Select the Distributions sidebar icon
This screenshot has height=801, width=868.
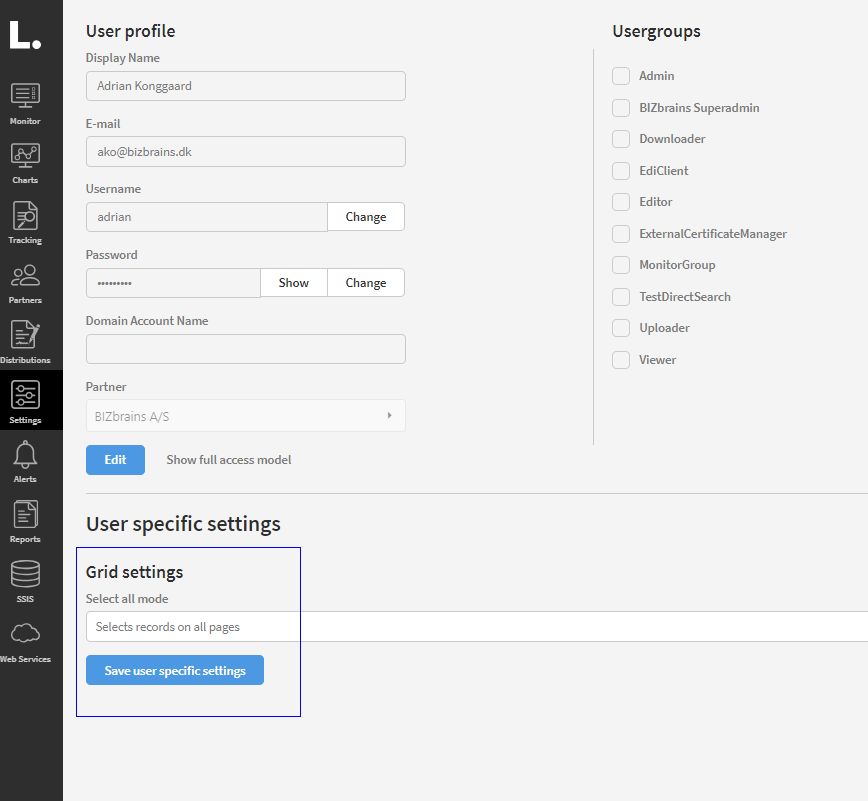tap(25, 336)
